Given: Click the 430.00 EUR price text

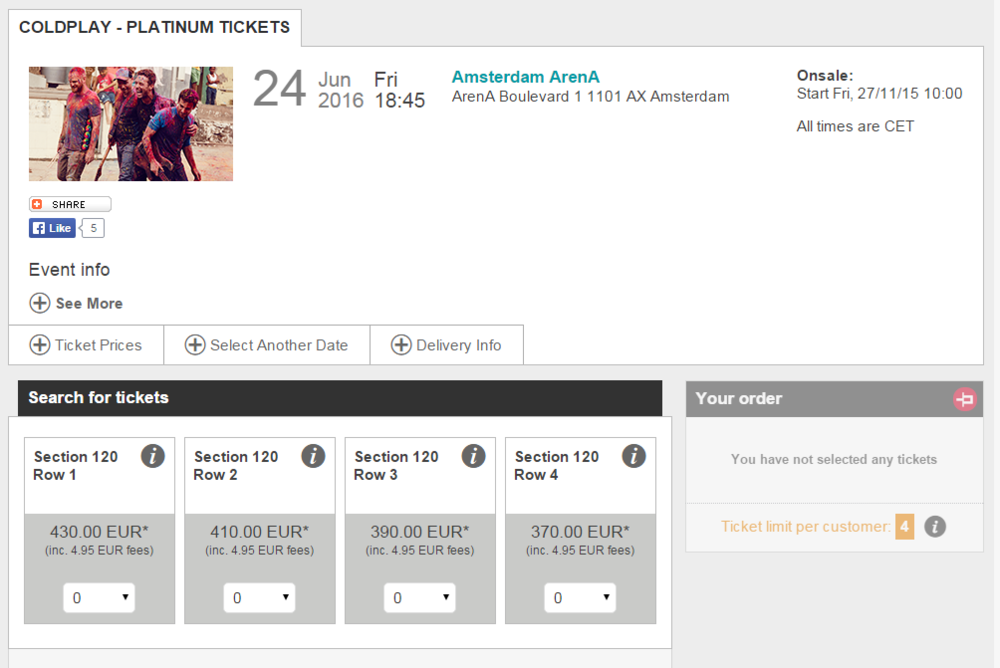Looking at the screenshot, I should pyautogui.click(x=99, y=532).
